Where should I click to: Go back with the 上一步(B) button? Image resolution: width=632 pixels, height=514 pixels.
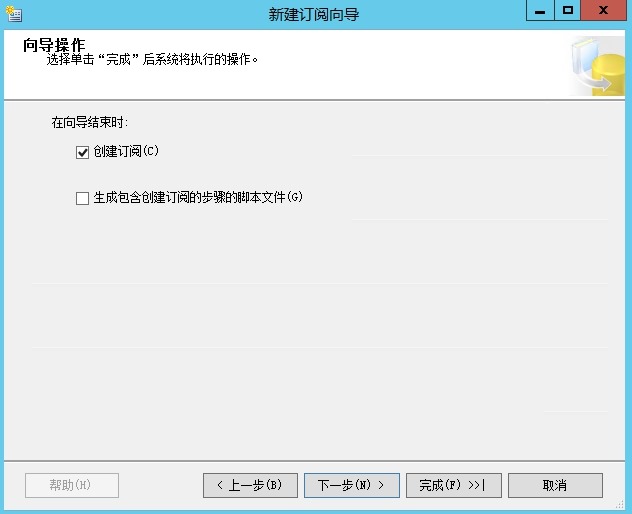250,485
